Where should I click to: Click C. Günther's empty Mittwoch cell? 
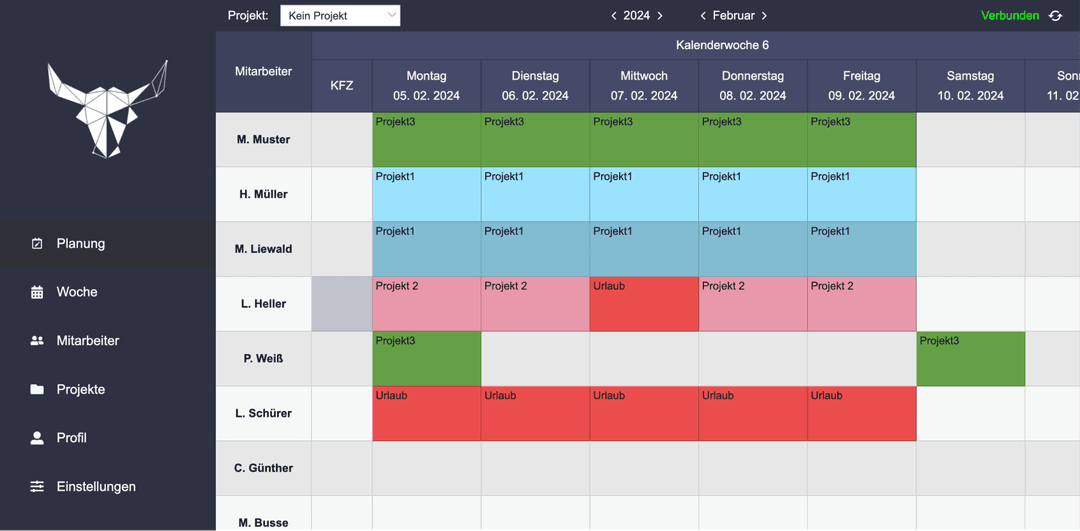point(644,468)
